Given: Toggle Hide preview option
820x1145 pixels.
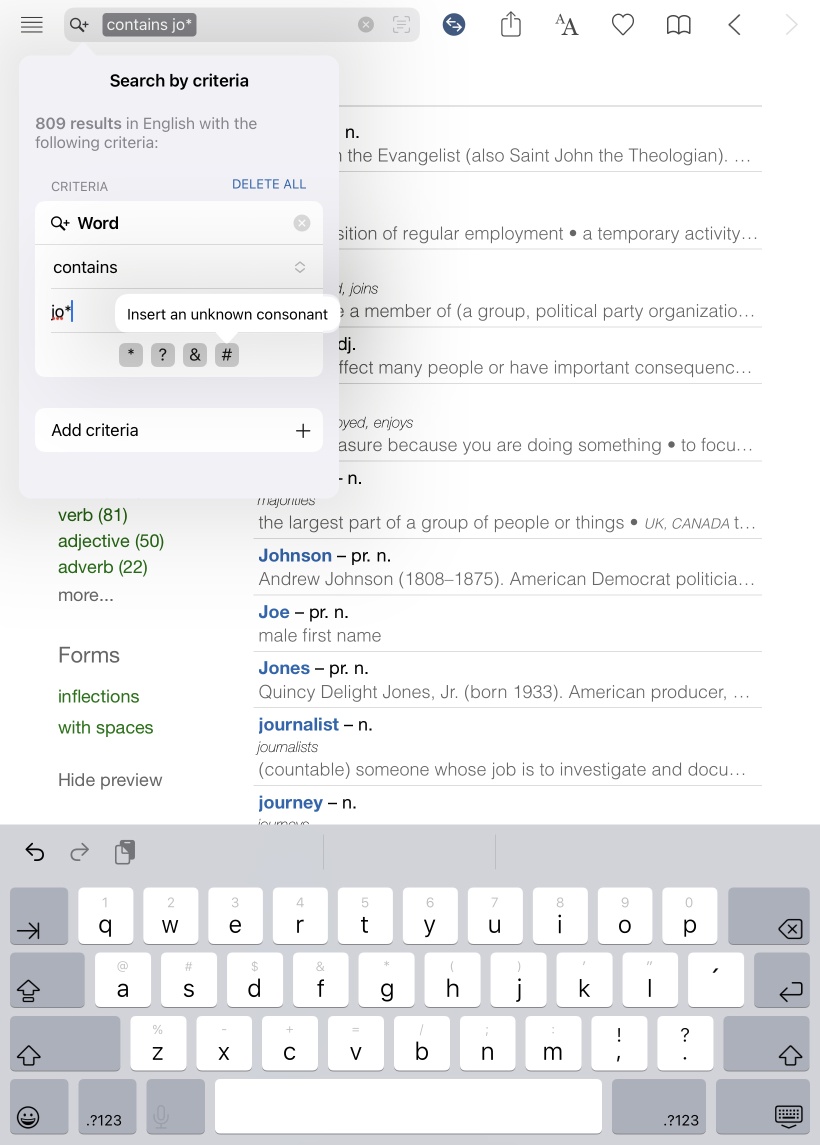Looking at the screenshot, I should point(110,780).
